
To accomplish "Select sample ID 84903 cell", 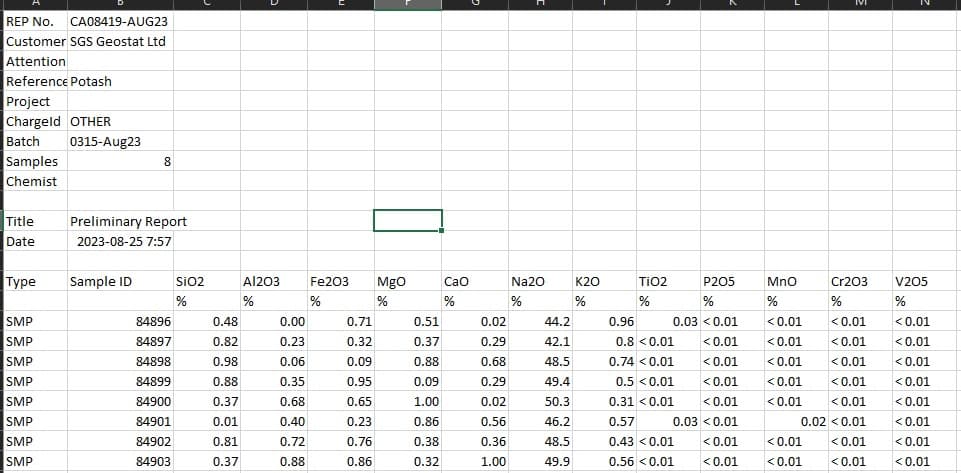I will (120, 461).
